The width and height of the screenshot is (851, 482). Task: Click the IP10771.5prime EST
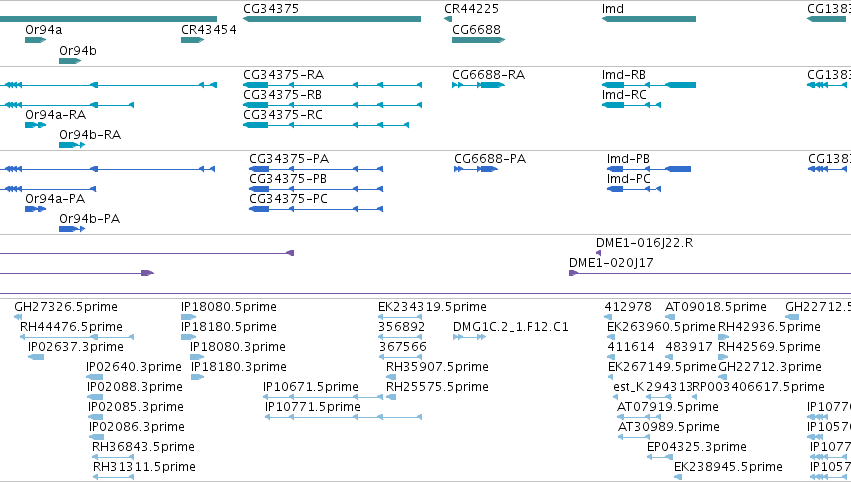point(344,417)
